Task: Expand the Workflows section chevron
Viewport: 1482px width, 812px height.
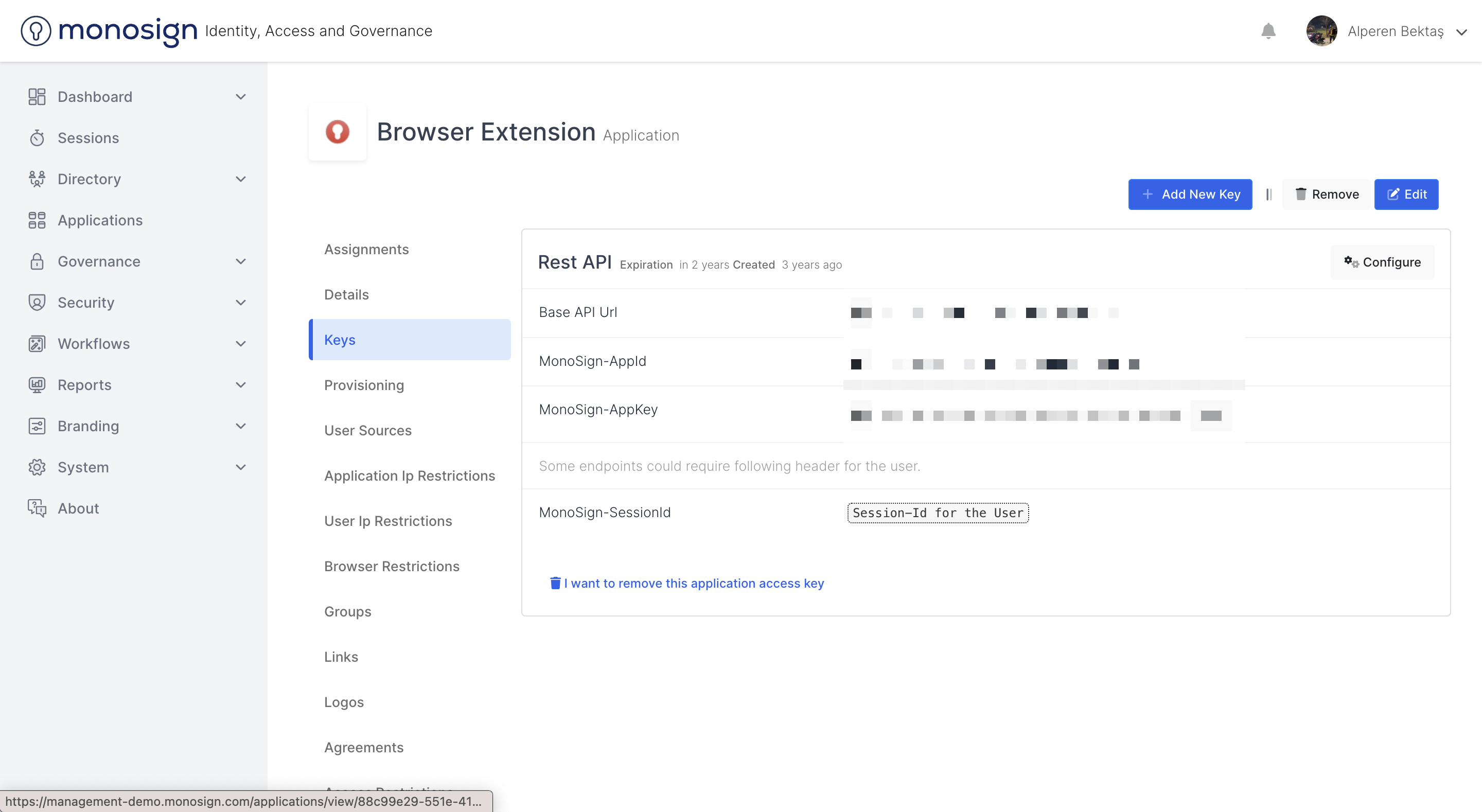Action: click(241, 344)
